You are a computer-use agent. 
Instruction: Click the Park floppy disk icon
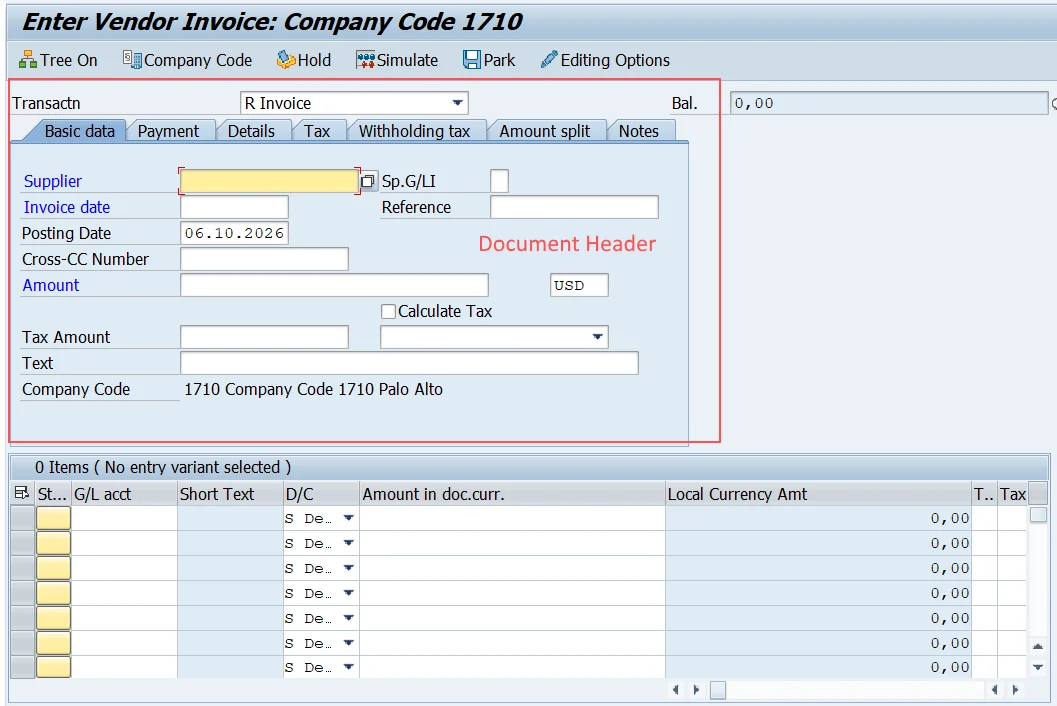pyautogui.click(x=472, y=60)
